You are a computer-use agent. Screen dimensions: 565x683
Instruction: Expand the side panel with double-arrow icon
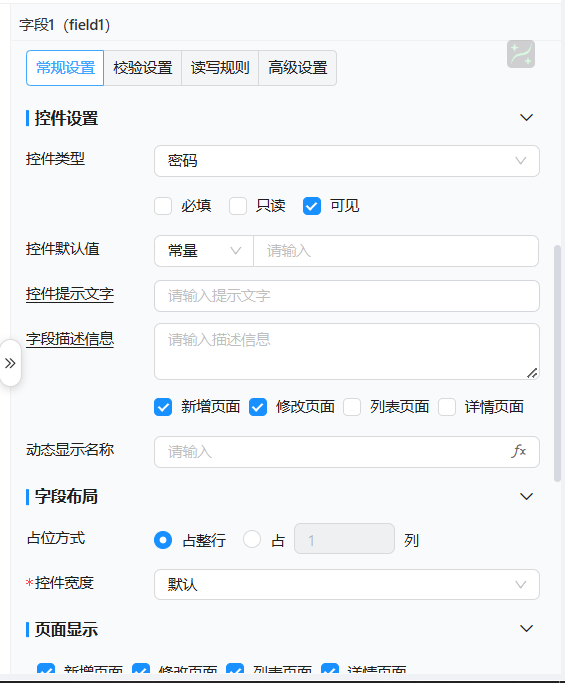pyautogui.click(x=10, y=363)
